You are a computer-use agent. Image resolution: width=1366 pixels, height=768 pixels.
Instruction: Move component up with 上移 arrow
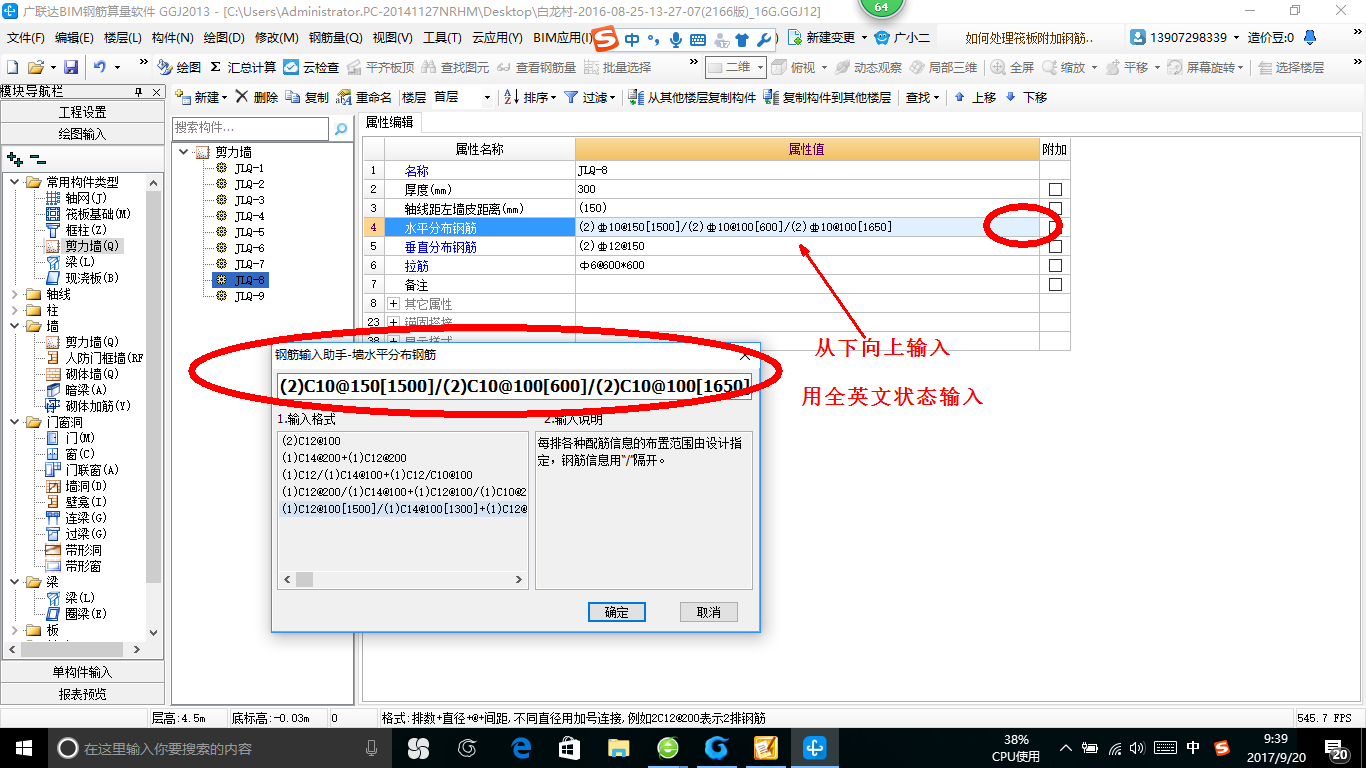[x=975, y=97]
